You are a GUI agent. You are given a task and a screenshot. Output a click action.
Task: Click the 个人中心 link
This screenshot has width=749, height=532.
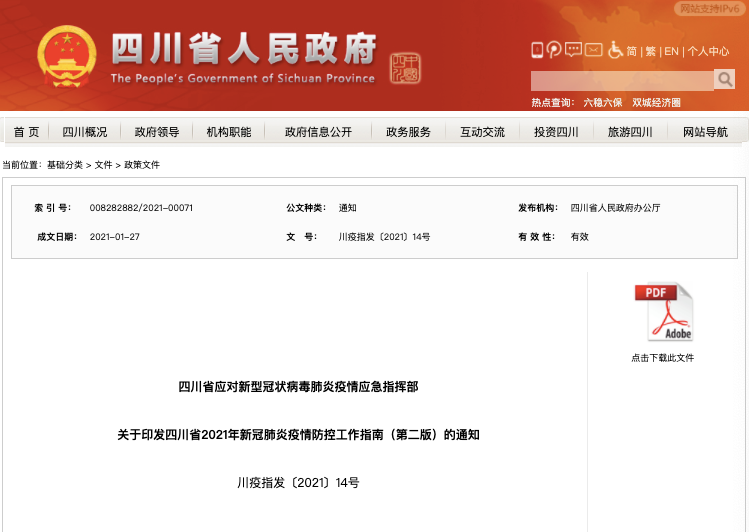coord(708,51)
